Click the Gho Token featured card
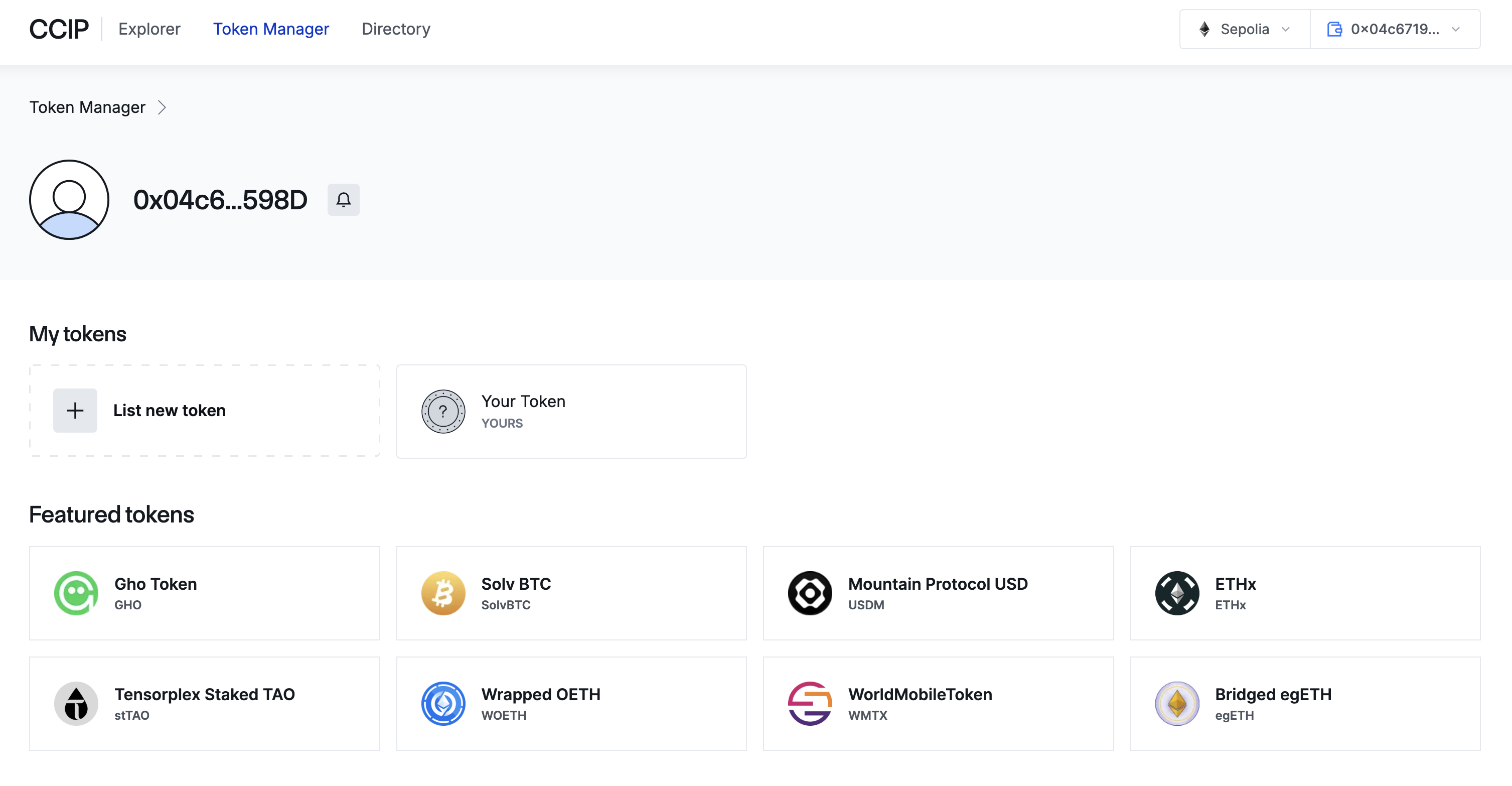1512x786 pixels. click(x=204, y=592)
